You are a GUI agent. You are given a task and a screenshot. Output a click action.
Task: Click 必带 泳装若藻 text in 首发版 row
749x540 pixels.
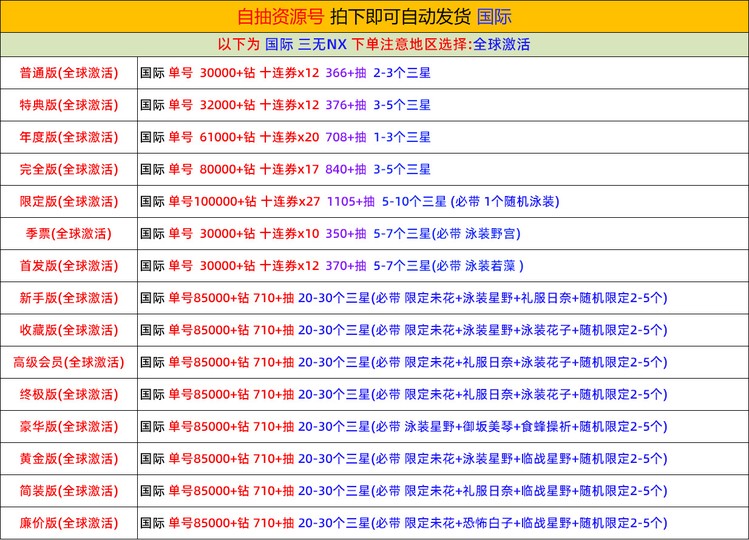(x=475, y=266)
